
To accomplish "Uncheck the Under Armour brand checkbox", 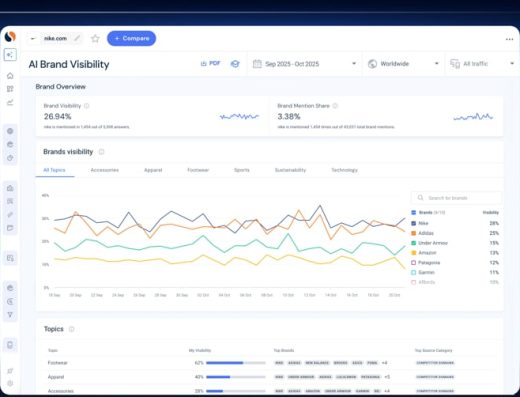I will click(x=414, y=243).
